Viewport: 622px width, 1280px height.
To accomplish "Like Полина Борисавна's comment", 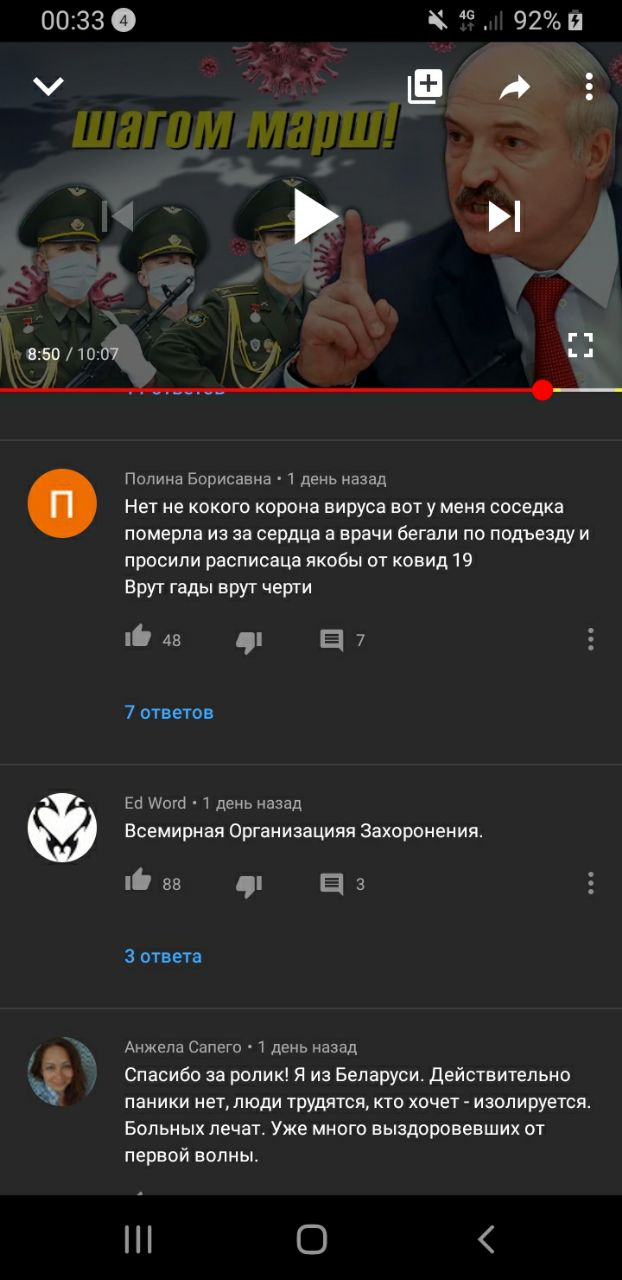I will [138, 637].
